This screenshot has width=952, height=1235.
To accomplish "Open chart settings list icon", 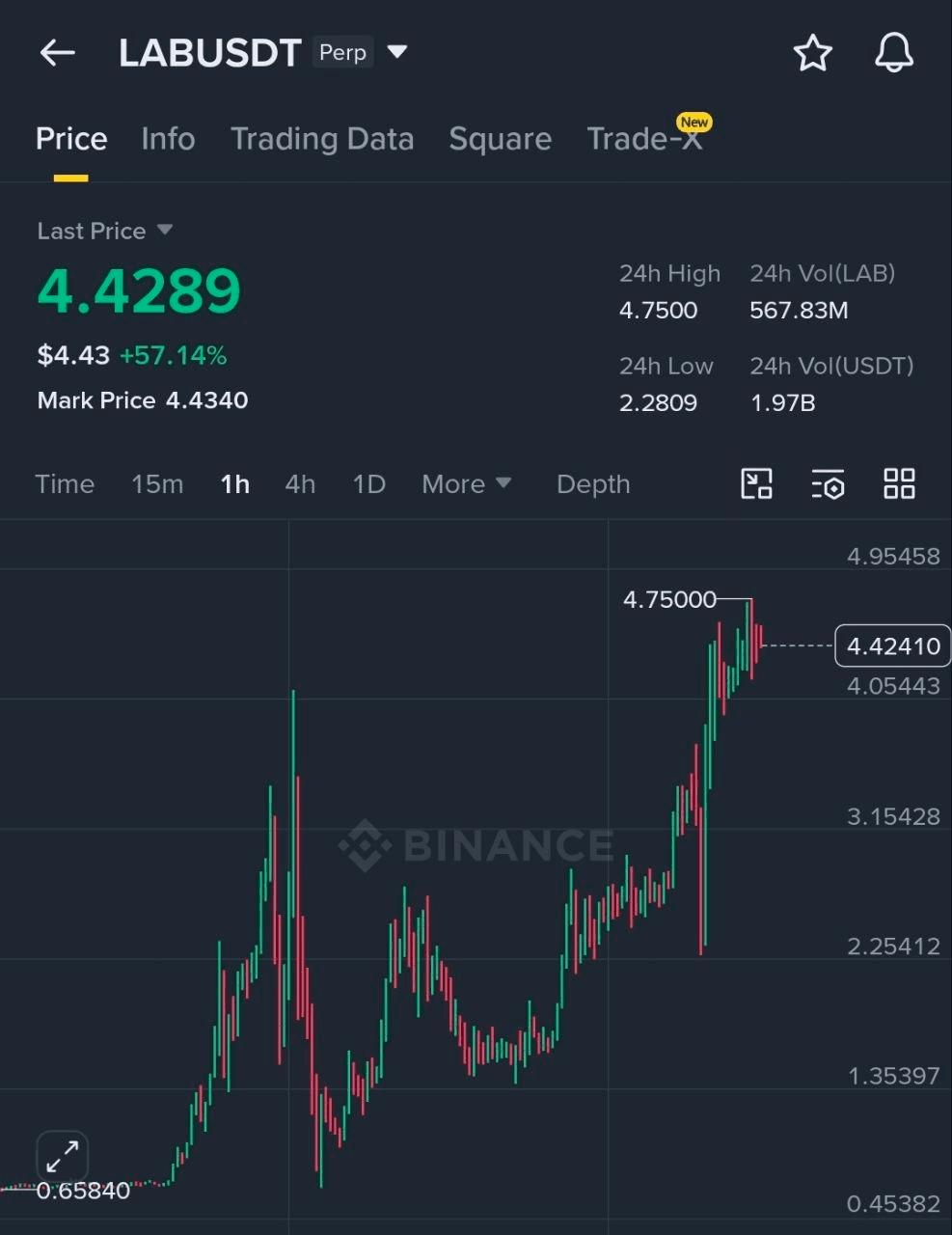I will click(828, 483).
